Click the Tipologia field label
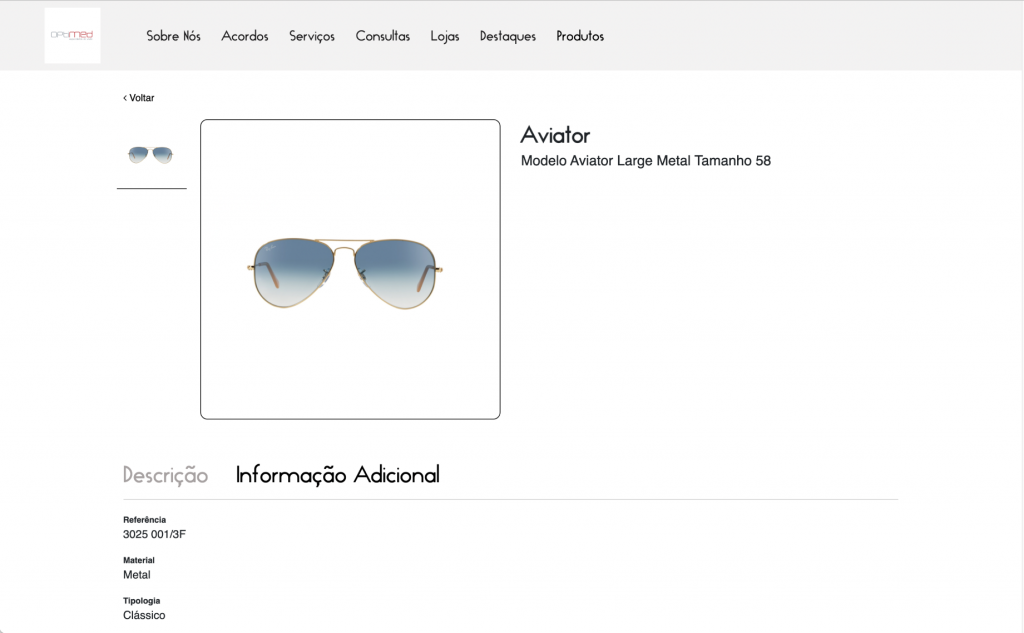The image size is (1024, 633). click(142, 601)
